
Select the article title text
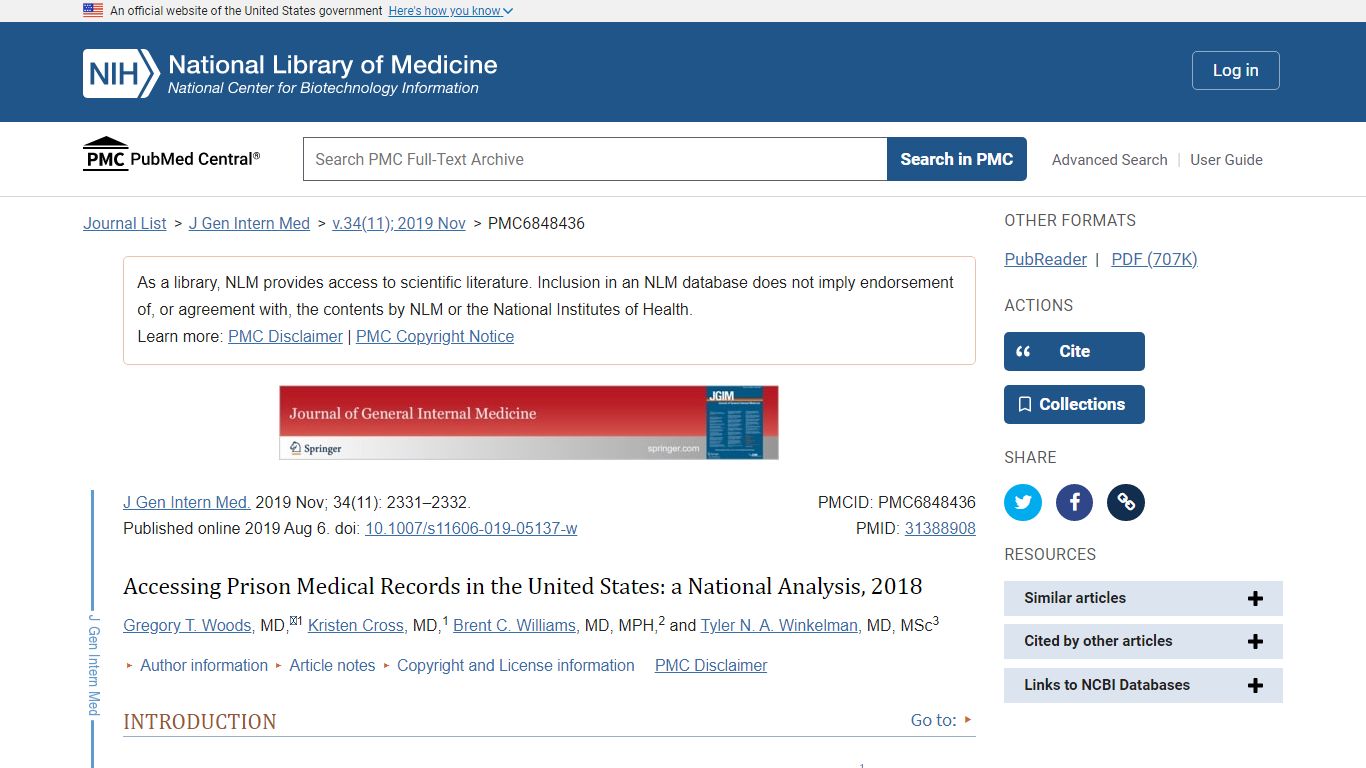[522, 586]
